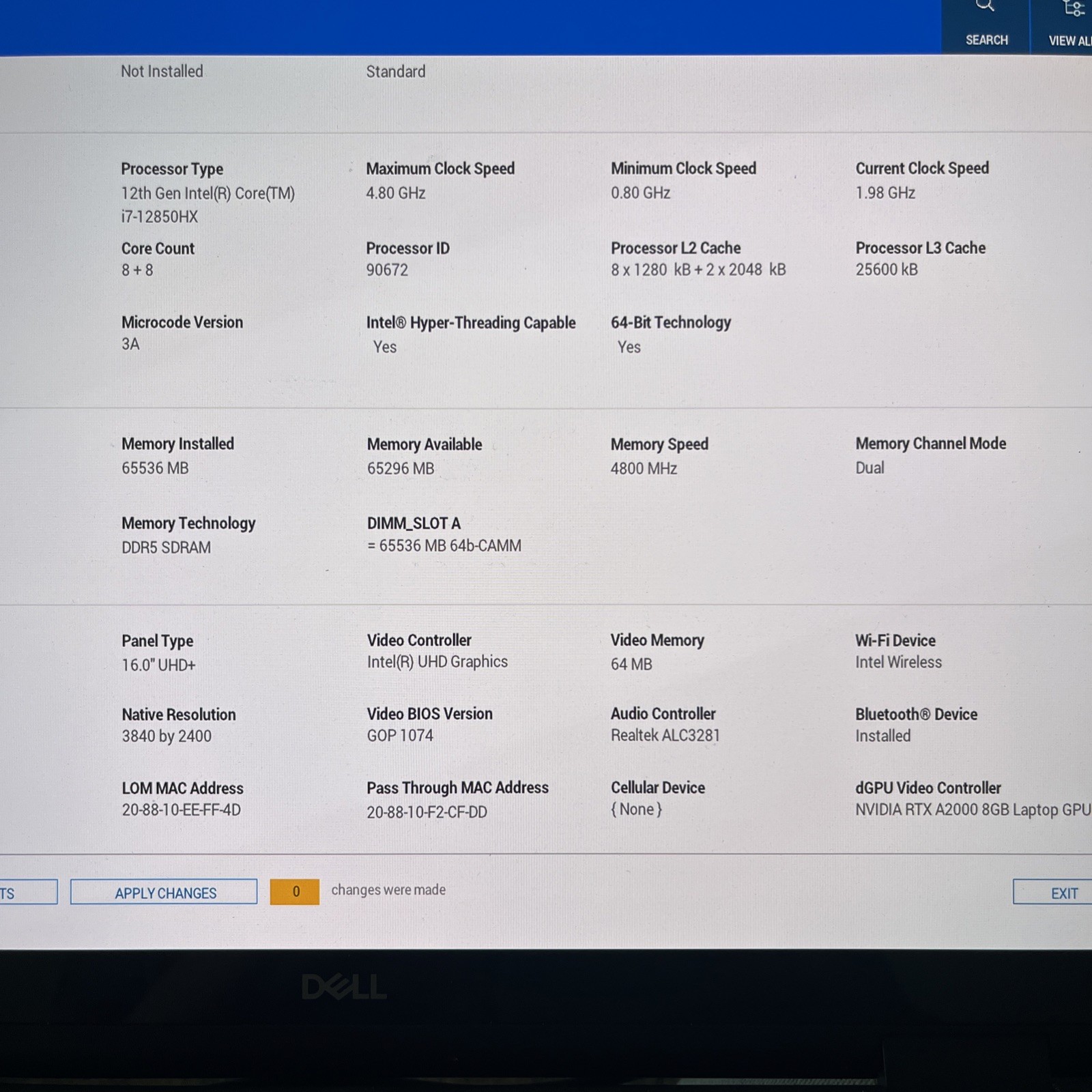1092x1092 pixels.
Task: Select the Not Installed text at top
Action: click(x=162, y=72)
